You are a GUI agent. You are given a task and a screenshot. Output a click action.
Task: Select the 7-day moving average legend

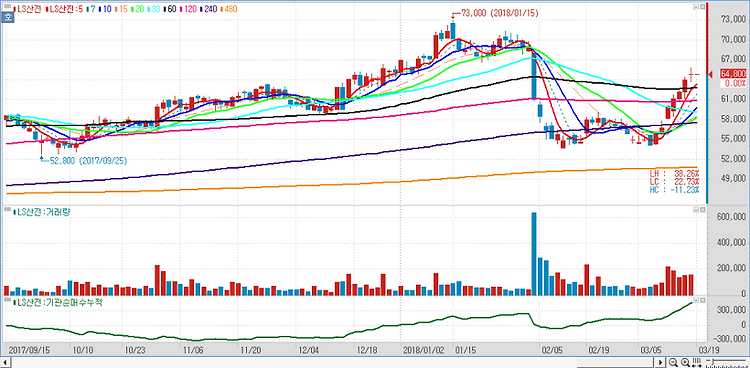click(91, 9)
